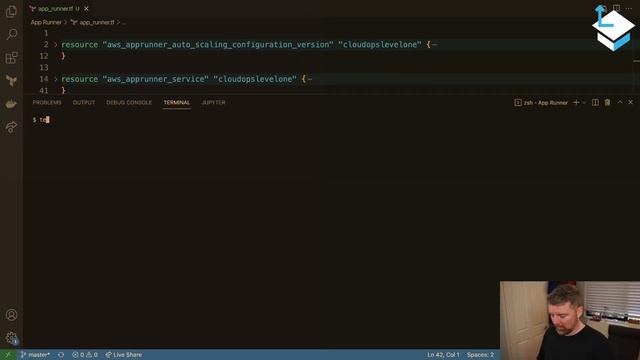Select the Terminal panel tab

pos(177,102)
